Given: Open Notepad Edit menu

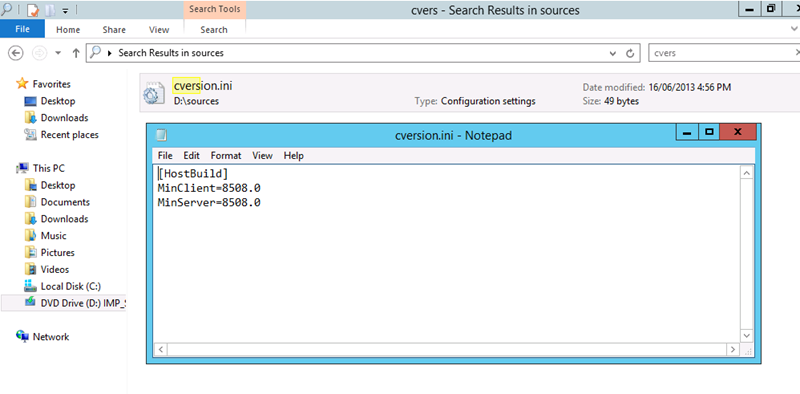Looking at the screenshot, I should [191, 156].
